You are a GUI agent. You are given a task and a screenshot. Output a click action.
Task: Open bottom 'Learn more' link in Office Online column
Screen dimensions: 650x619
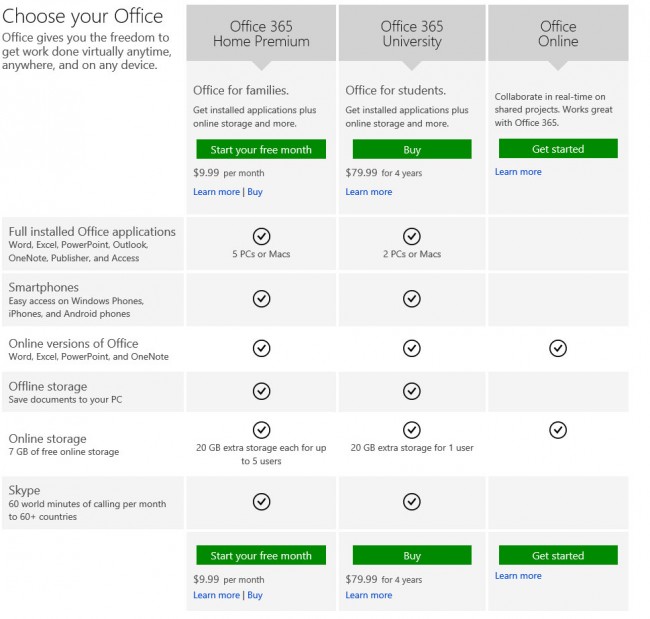point(518,575)
